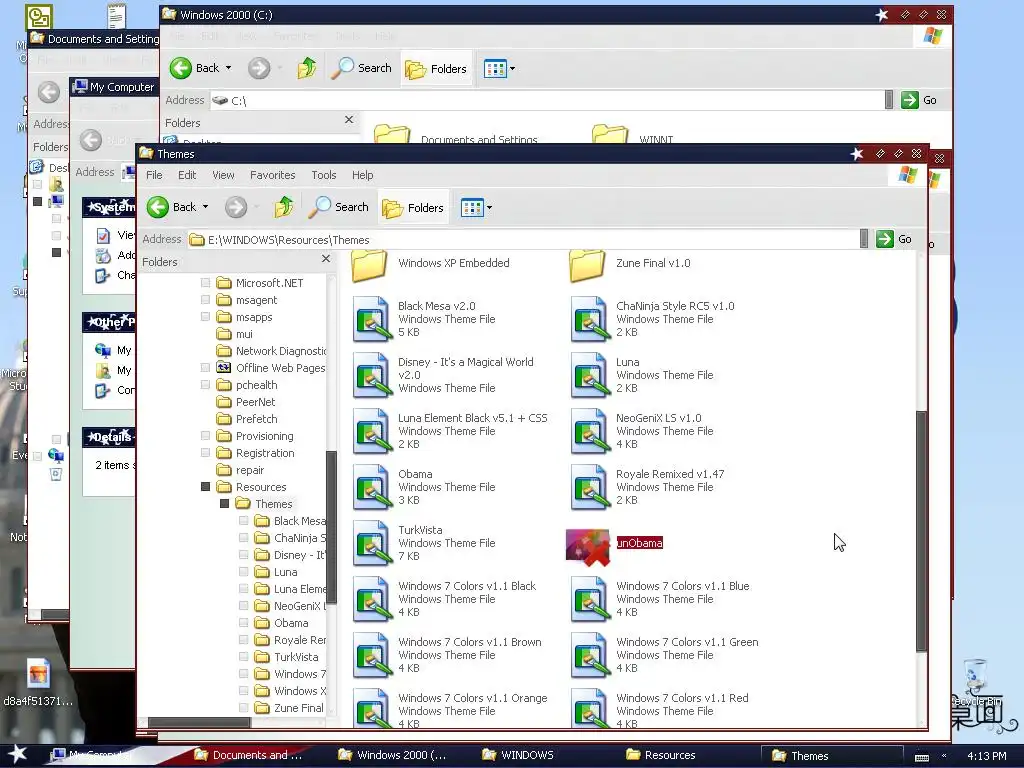
Task: Click address field in Windows 2000 (C:) window
Action: click(x=547, y=101)
